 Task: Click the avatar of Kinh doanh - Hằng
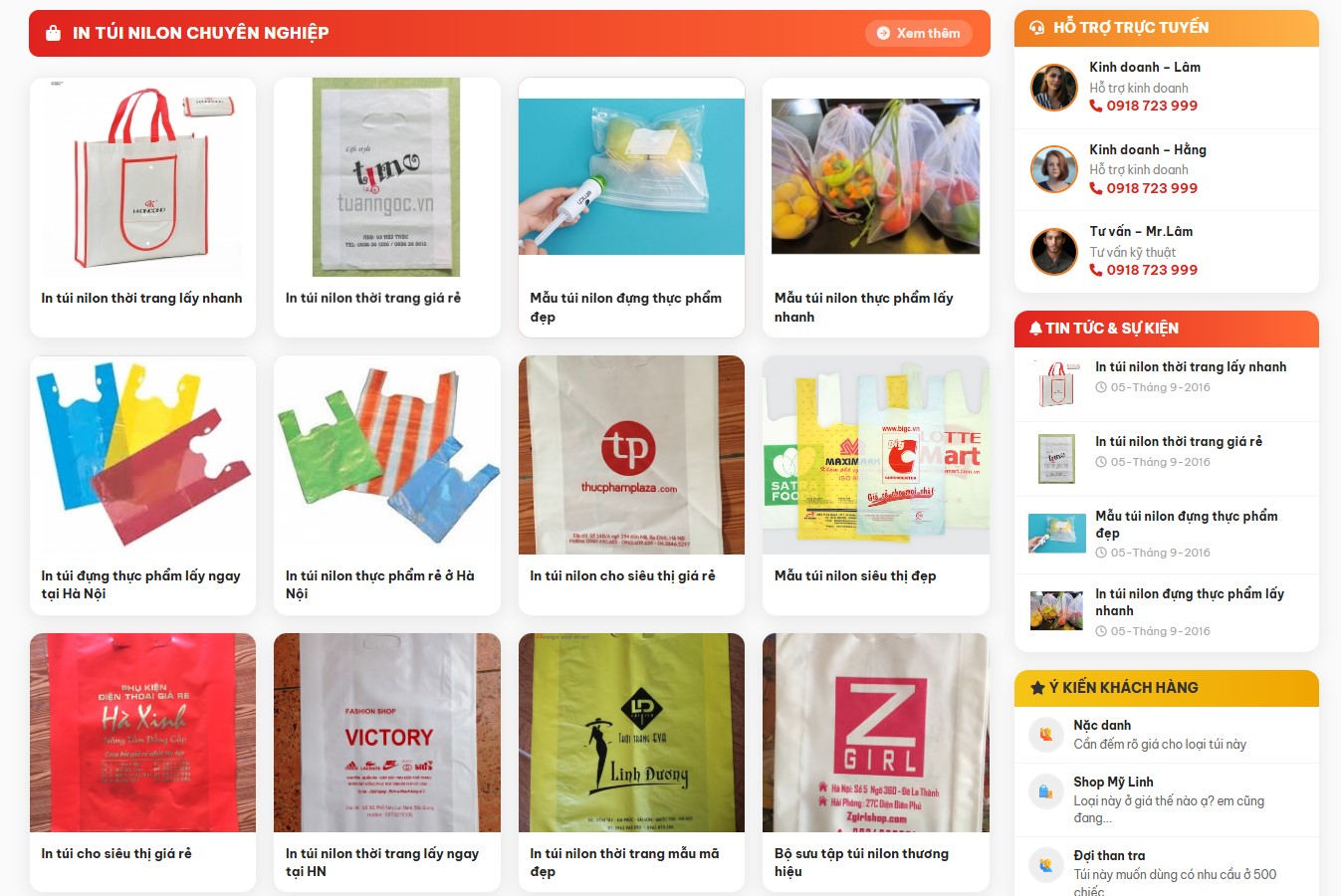pyautogui.click(x=1054, y=169)
